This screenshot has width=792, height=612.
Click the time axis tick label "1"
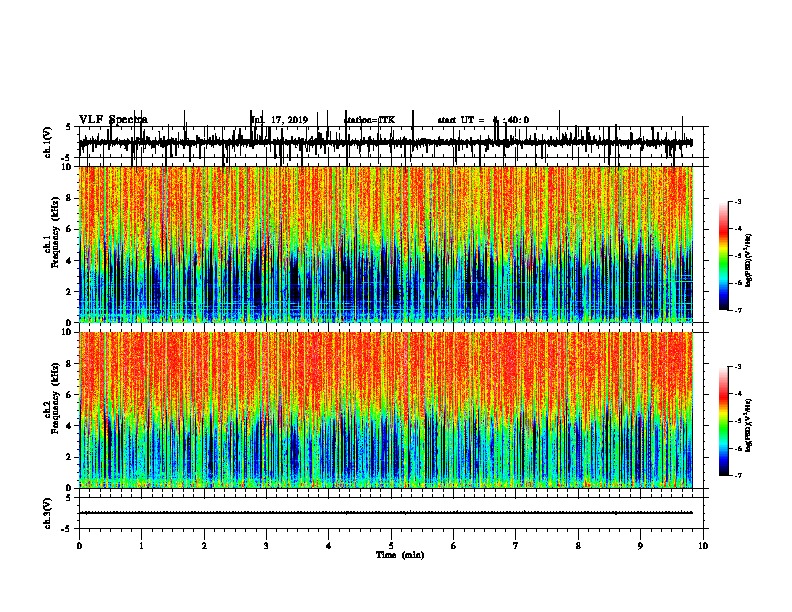click(141, 546)
